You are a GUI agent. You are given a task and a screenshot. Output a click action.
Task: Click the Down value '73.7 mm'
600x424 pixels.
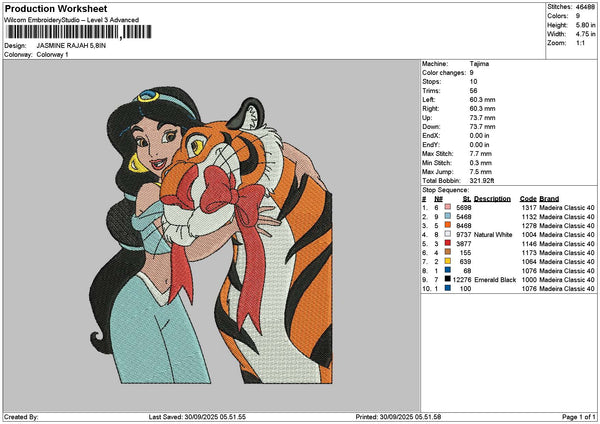pos(482,127)
